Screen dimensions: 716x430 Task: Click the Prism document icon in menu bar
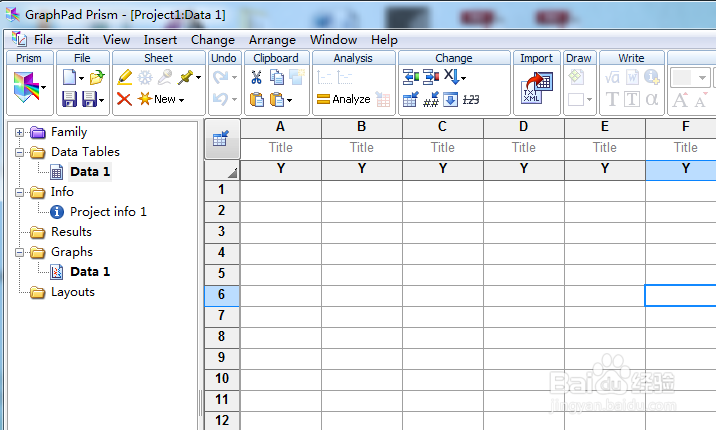[19, 39]
